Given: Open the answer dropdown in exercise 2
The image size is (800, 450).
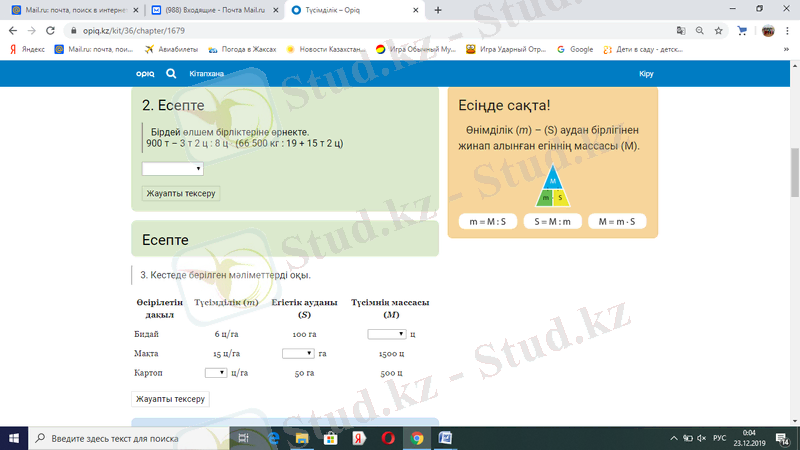Looking at the screenshot, I should click(x=172, y=169).
